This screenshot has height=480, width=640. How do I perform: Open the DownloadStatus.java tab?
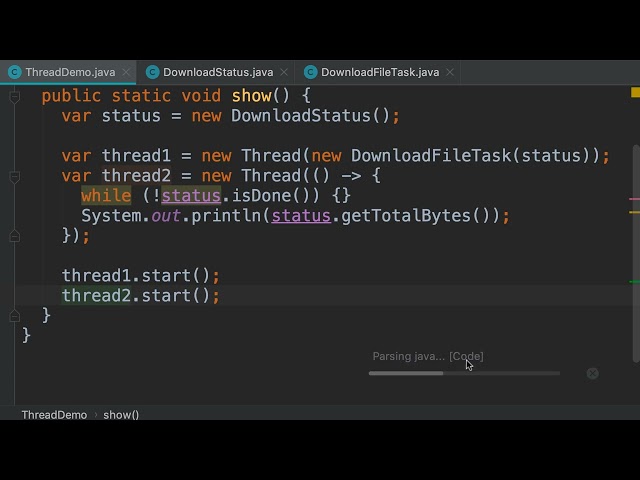pyautogui.click(x=218, y=73)
